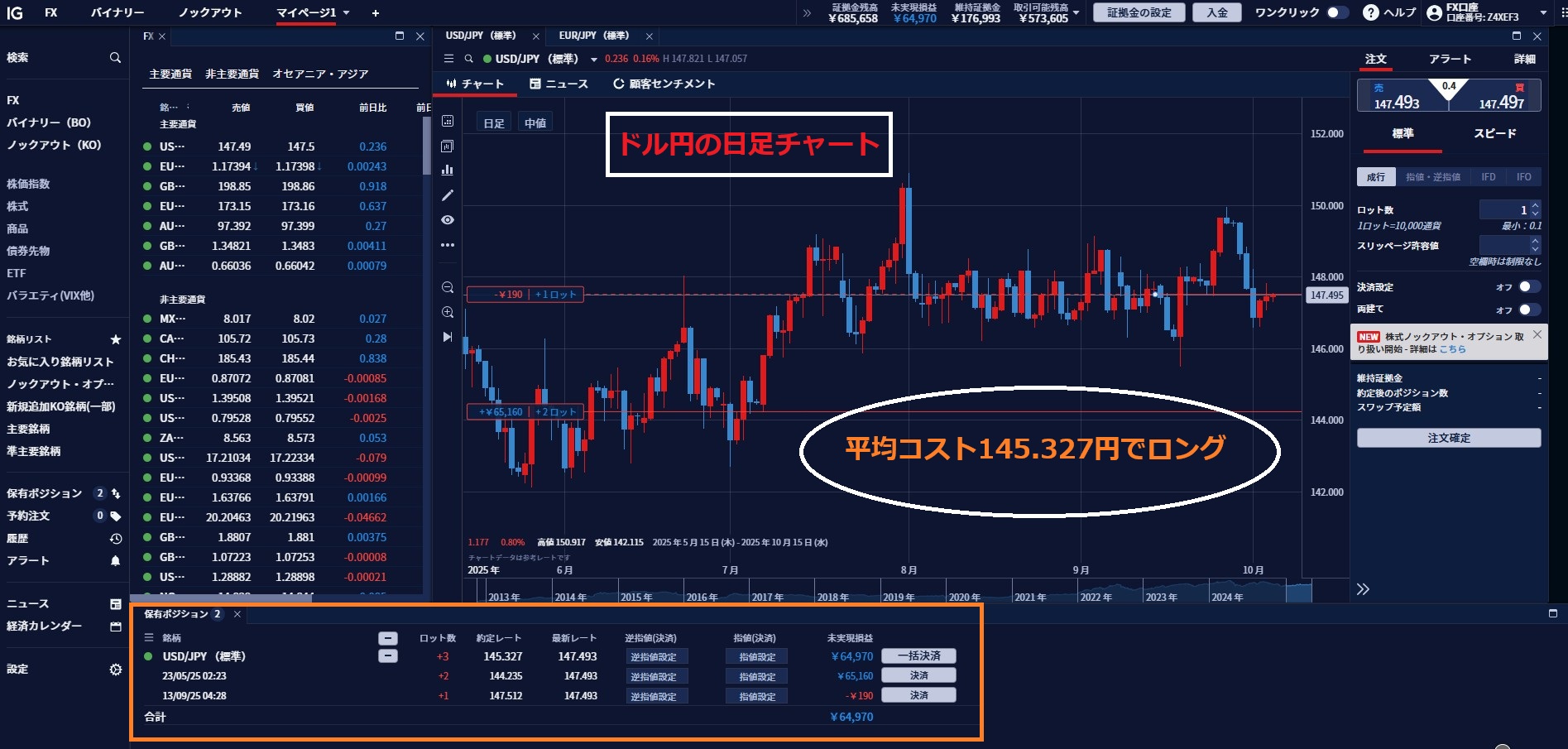The width and height of the screenshot is (1568, 749).
Task: Turn on the 両建て hedging switch
Action: pyautogui.click(x=1529, y=309)
